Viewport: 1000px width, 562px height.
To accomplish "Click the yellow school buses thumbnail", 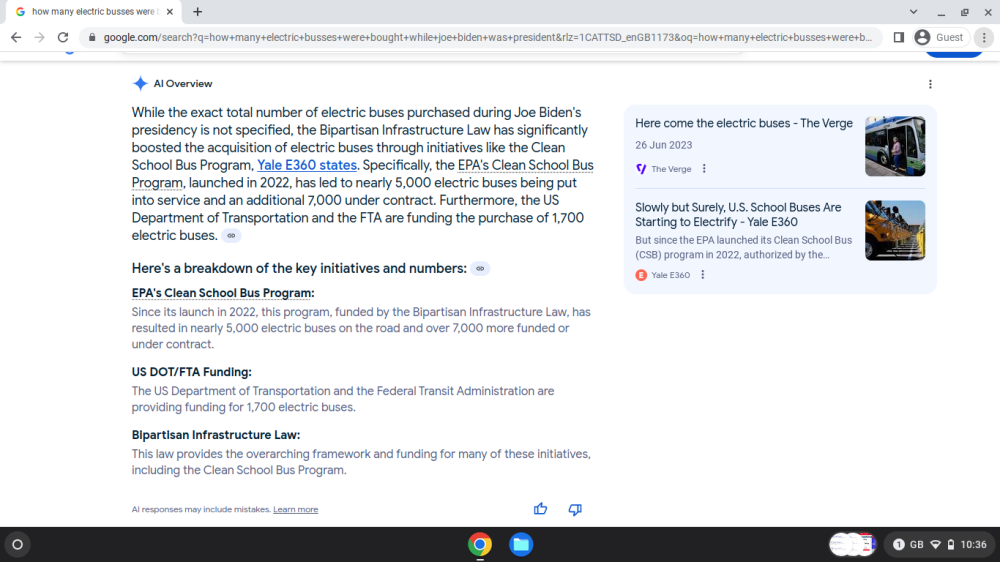I will tap(895, 230).
